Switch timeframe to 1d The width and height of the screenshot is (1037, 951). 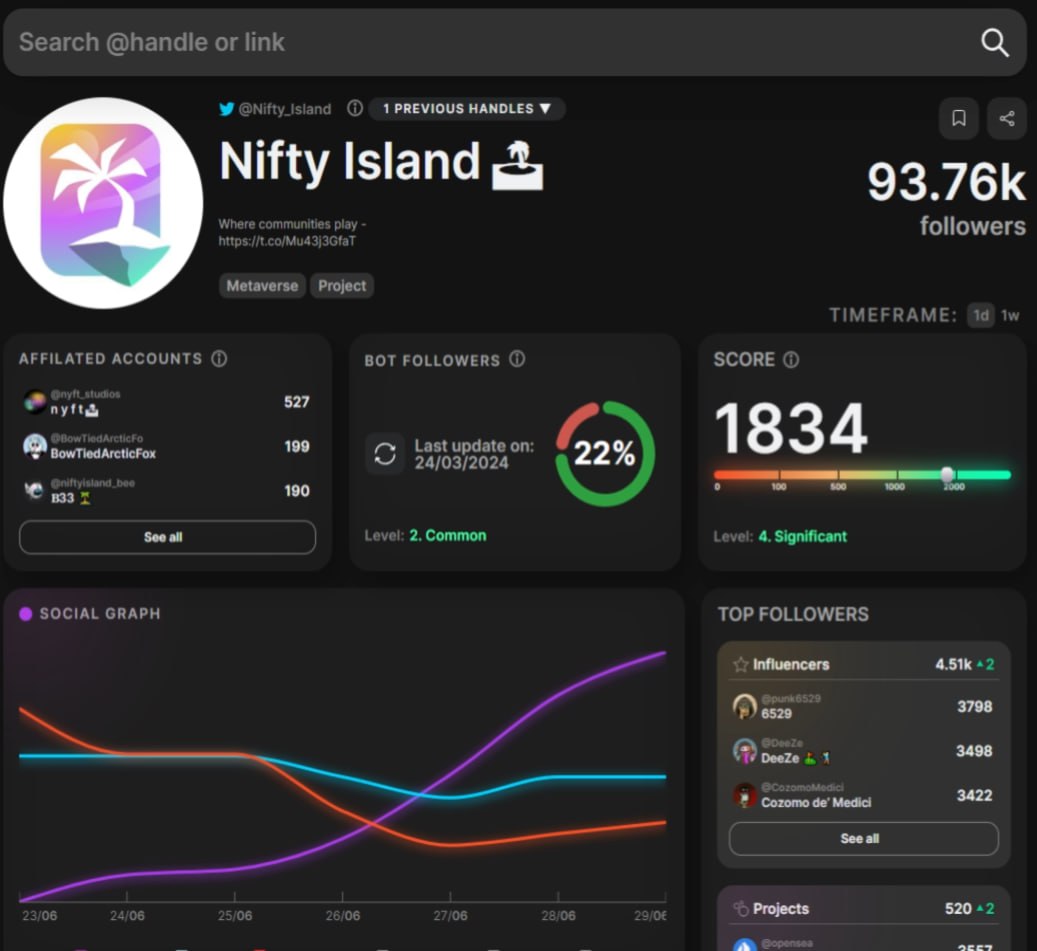[981, 315]
